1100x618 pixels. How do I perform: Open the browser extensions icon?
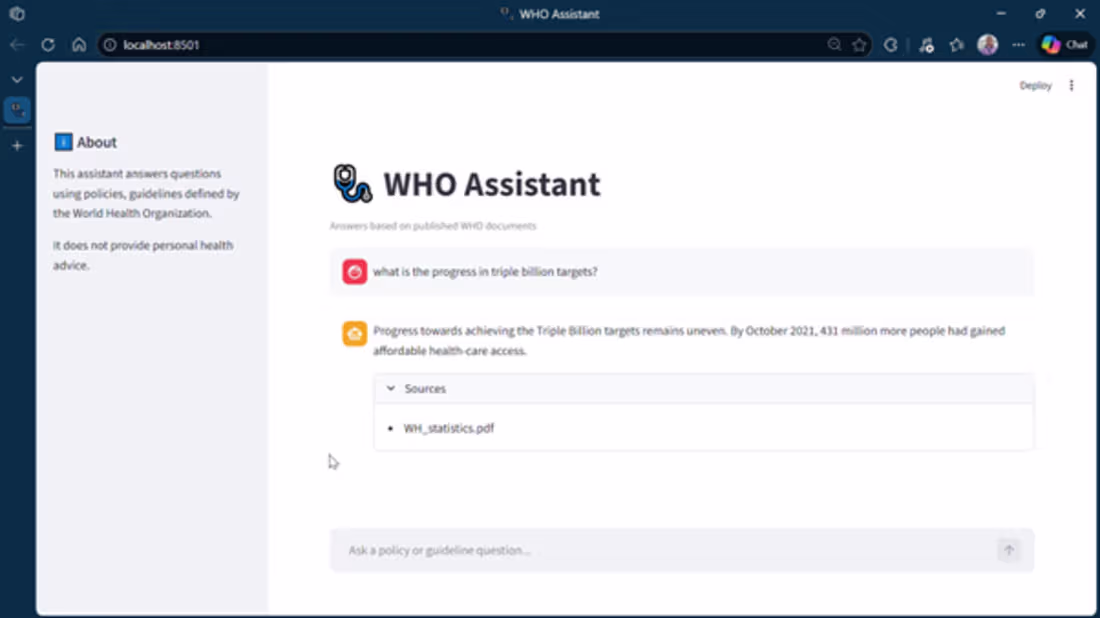(x=927, y=45)
